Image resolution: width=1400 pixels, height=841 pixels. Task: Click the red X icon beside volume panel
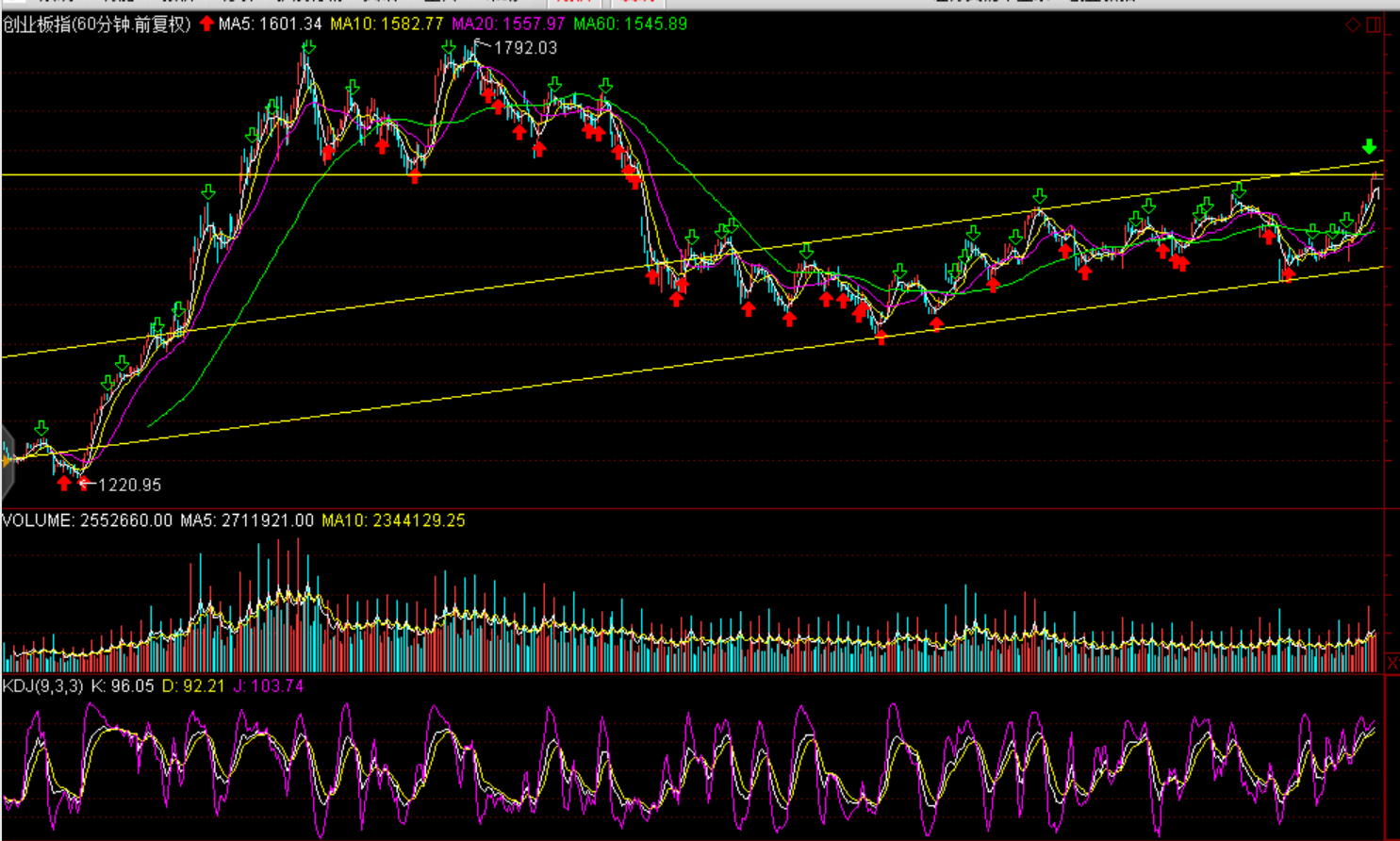[1392, 664]
